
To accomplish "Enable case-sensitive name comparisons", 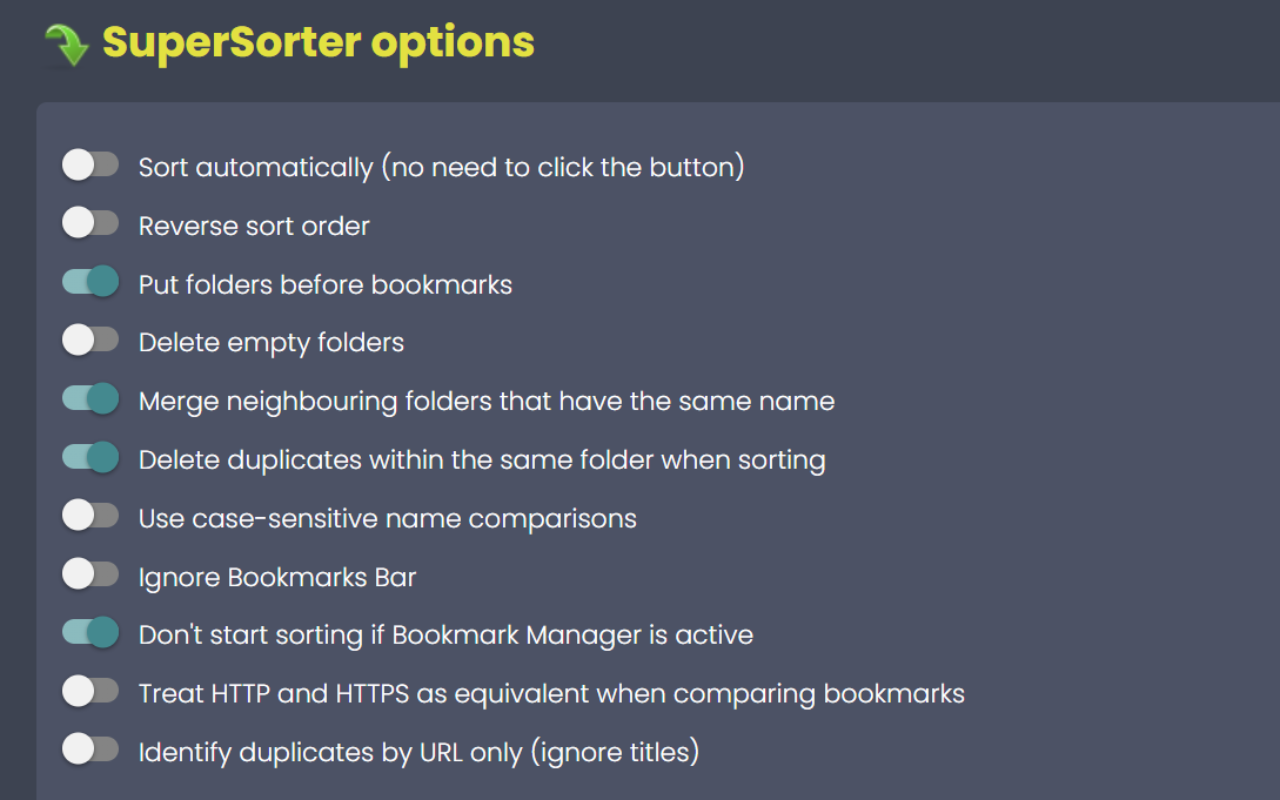I will 91,515.
